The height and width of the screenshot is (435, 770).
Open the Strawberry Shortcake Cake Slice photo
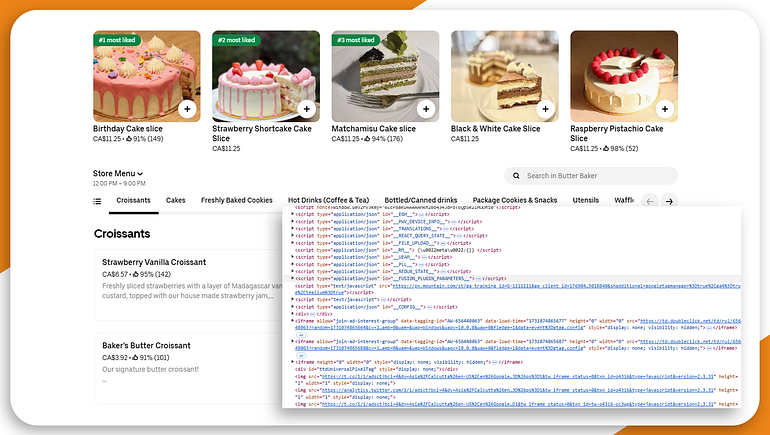tap(266, 76)
